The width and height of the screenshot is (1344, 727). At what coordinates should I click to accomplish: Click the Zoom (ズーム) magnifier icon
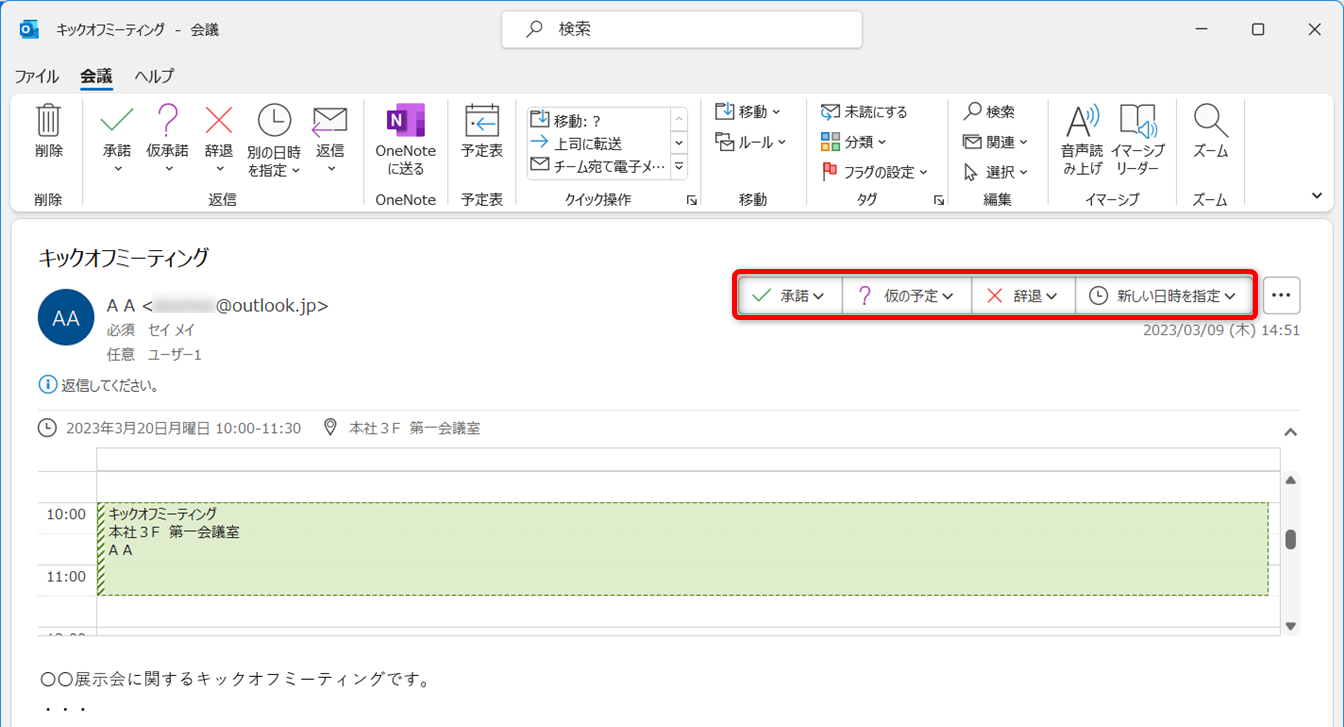pyautogui.click(x=1210, y=122)
